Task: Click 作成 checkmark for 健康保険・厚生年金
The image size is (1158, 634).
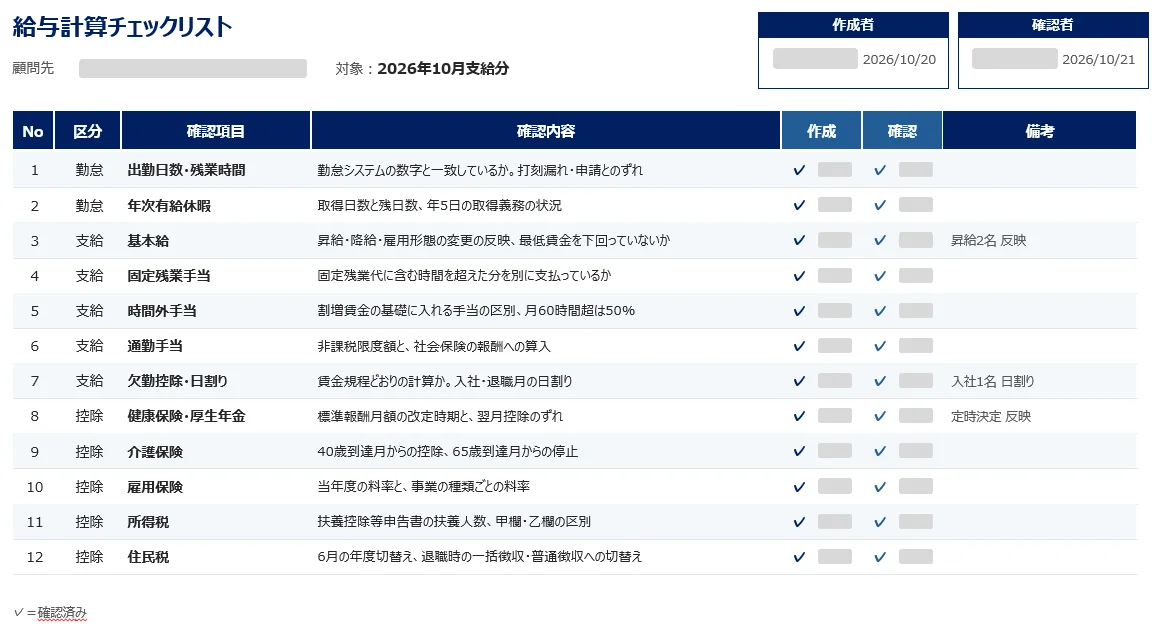Action: click(799, 416)
